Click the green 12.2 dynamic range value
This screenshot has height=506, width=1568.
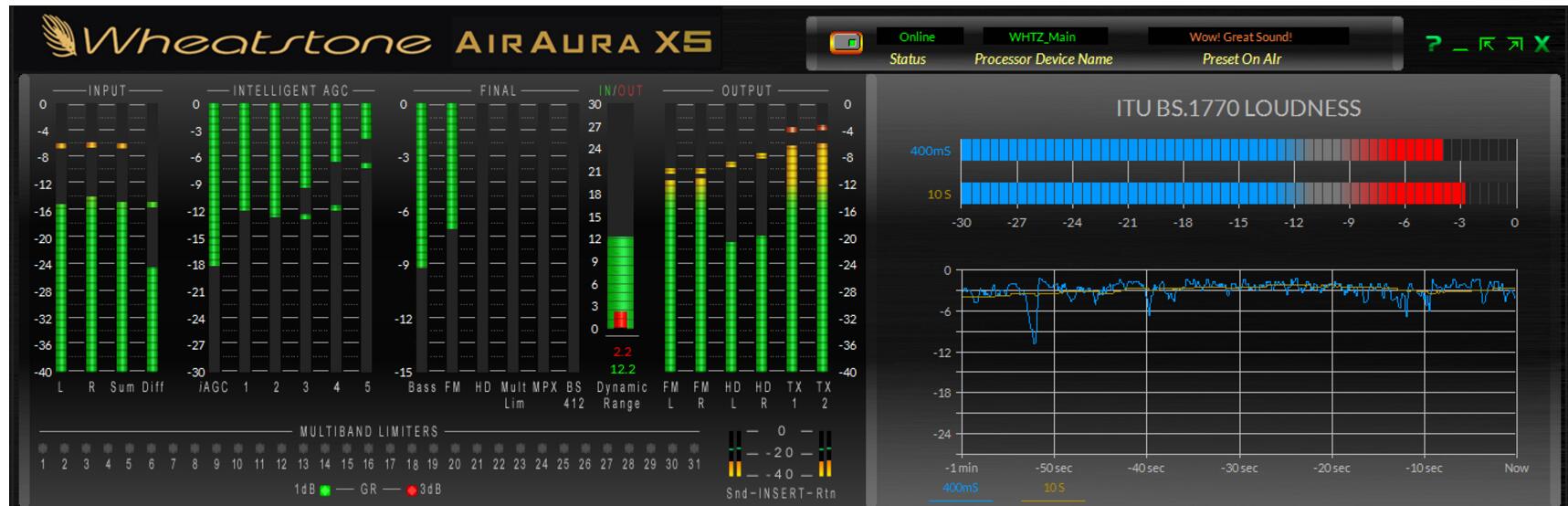tap(622, 369)
